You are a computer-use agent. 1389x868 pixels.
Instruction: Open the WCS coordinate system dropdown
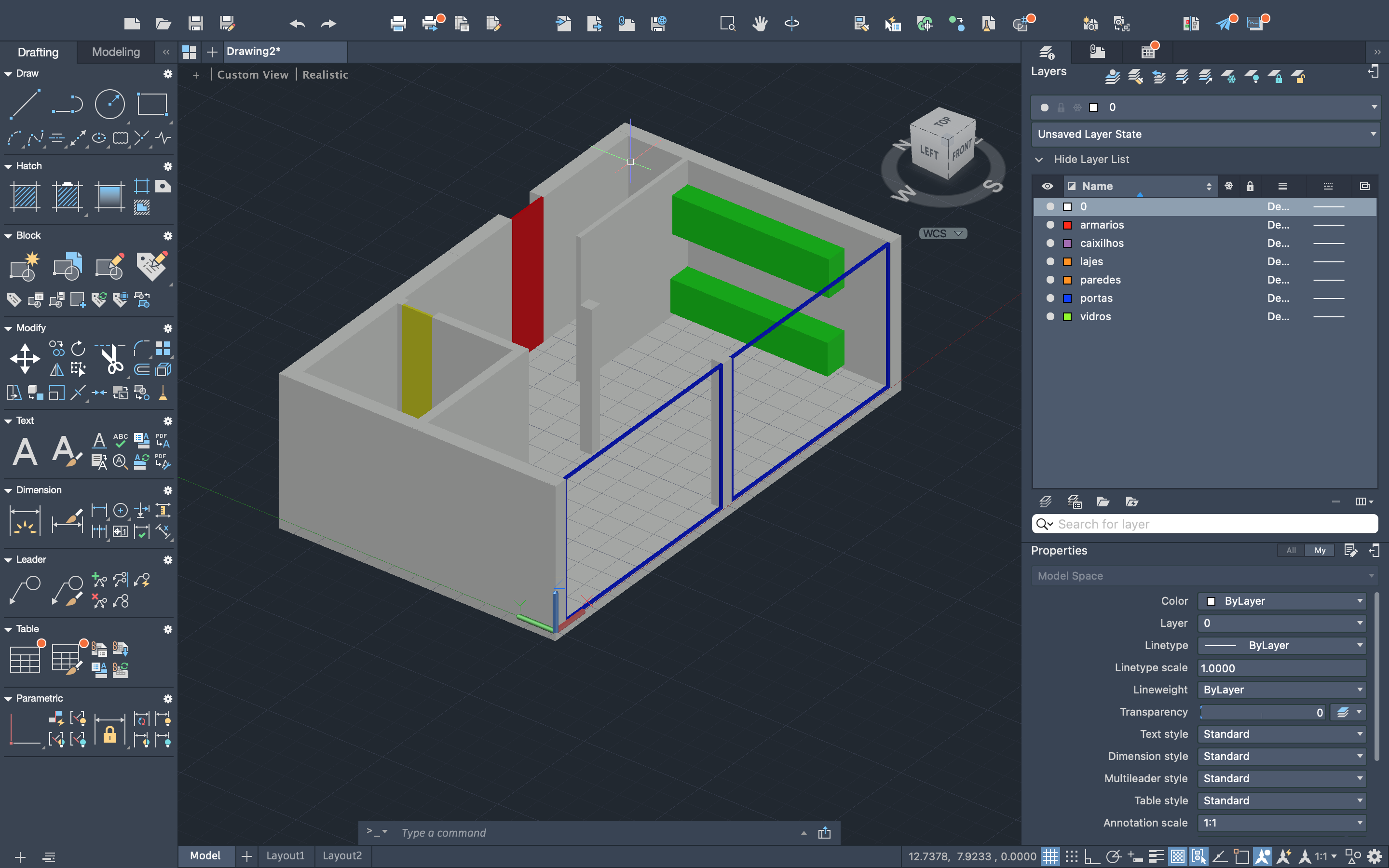(x=943, y=234)
